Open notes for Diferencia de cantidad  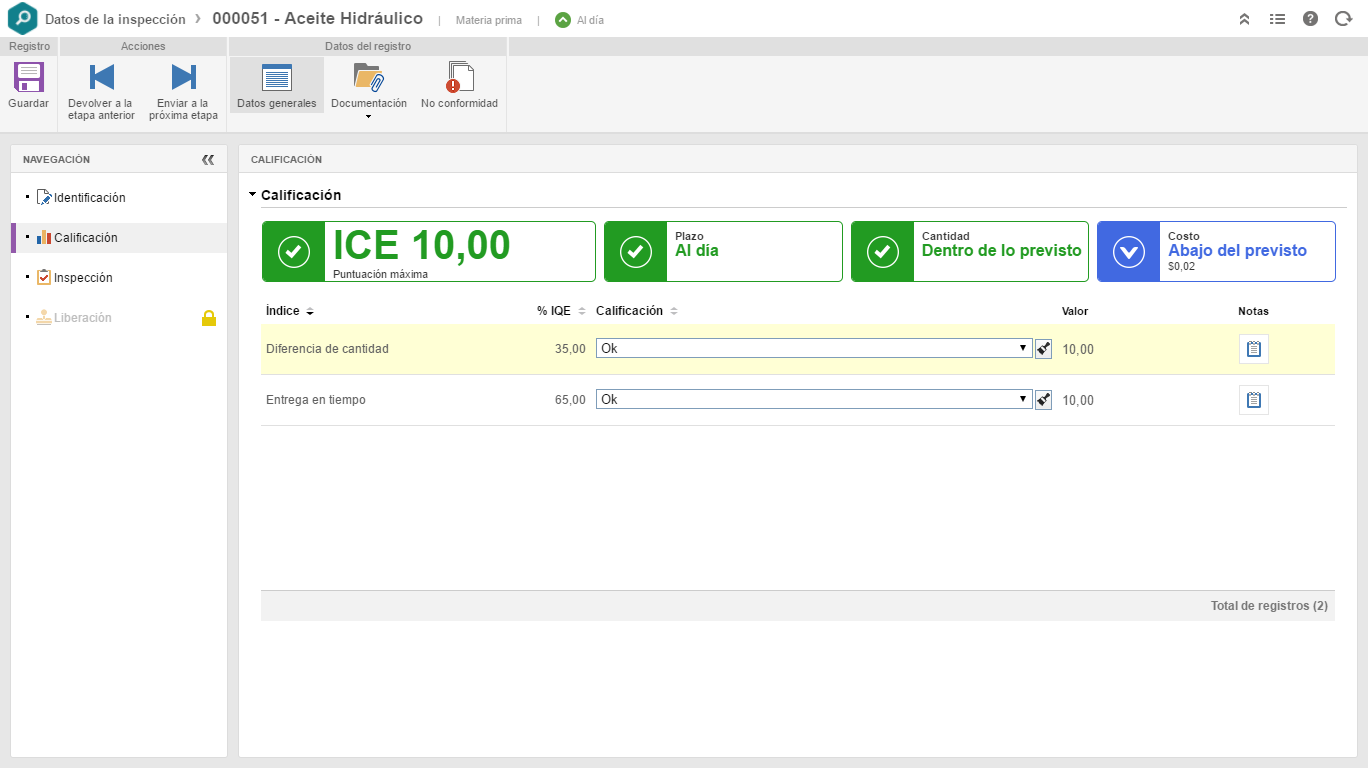click(x=1253, y=349)
